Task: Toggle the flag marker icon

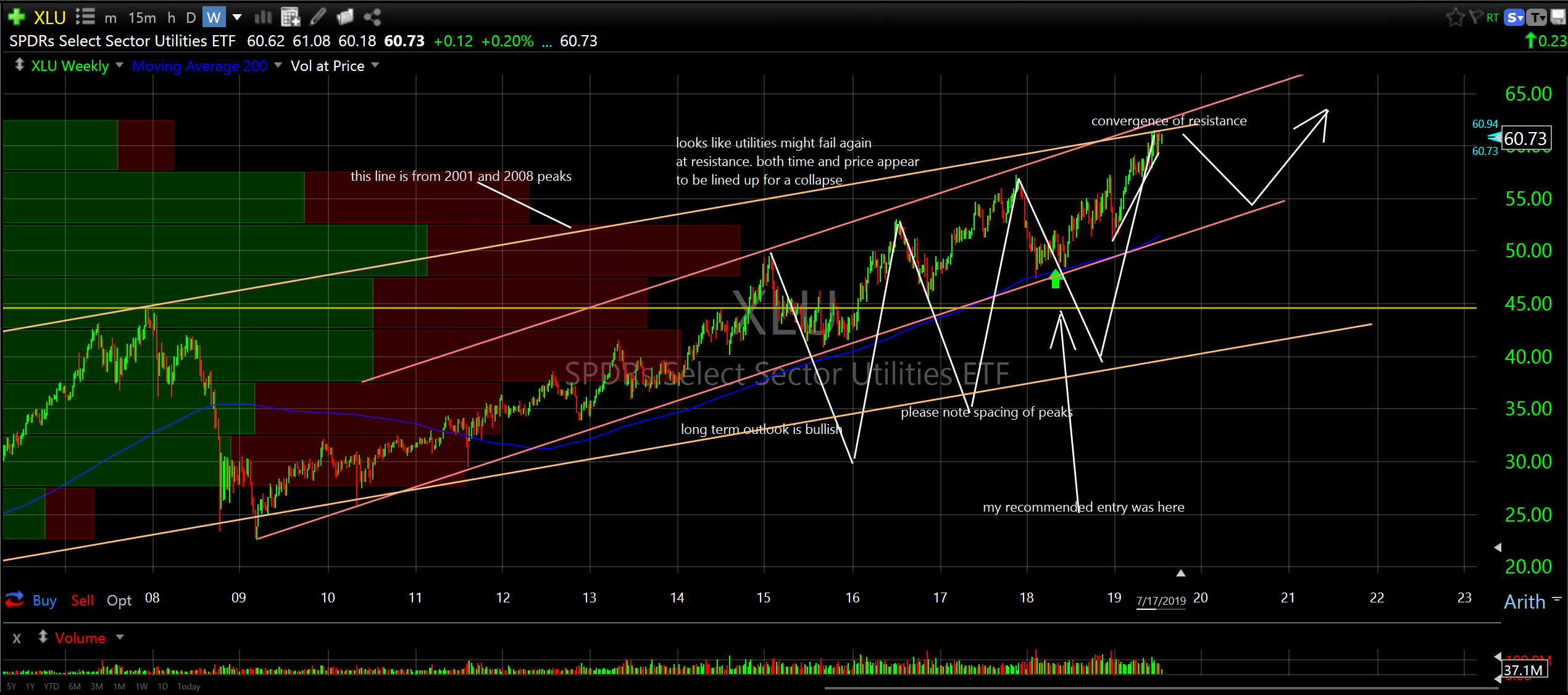Action: pos(1475,17)
